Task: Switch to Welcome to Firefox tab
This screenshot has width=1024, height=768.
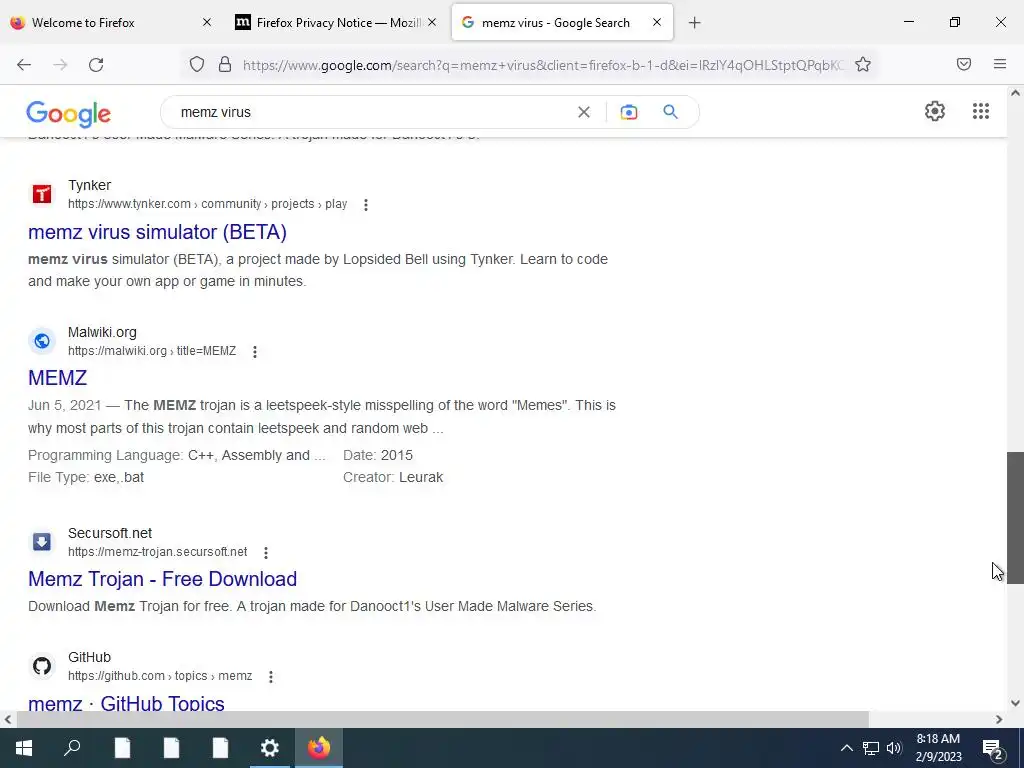Action: [111, 23]
